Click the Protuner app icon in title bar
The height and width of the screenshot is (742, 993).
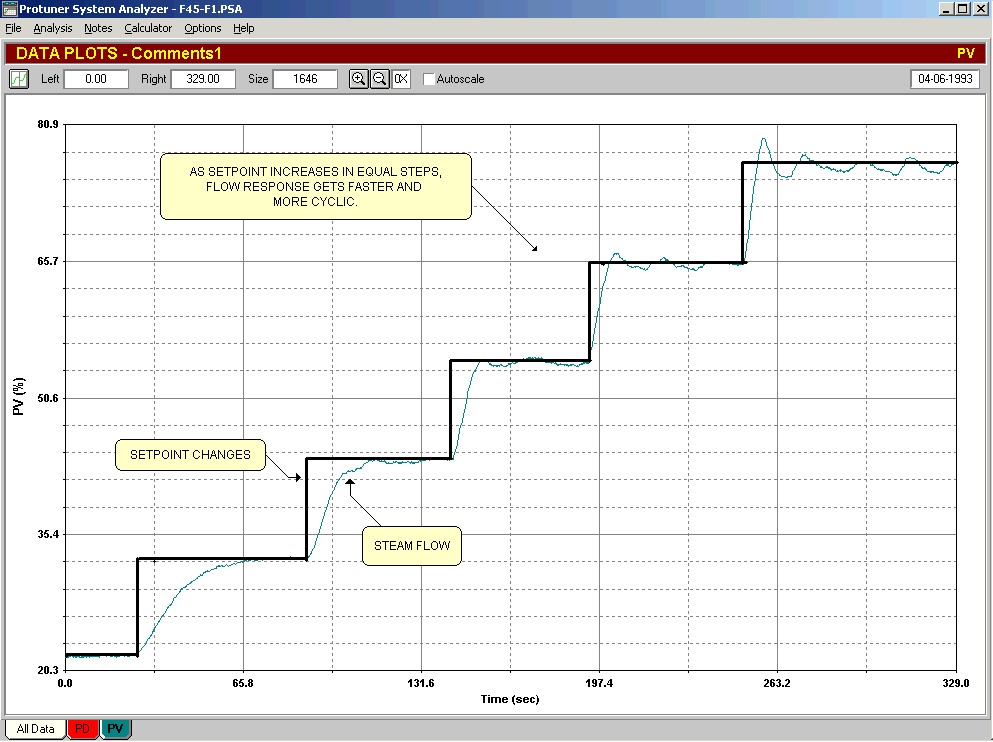[10, 8]
